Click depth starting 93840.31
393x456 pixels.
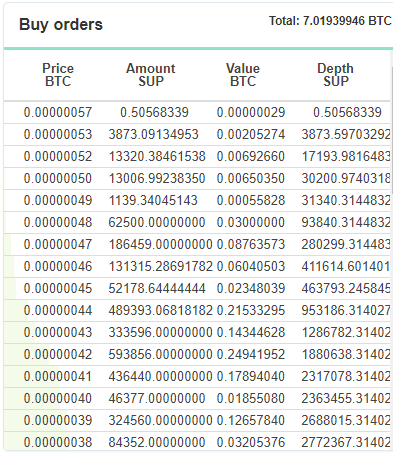coord(346,222)
